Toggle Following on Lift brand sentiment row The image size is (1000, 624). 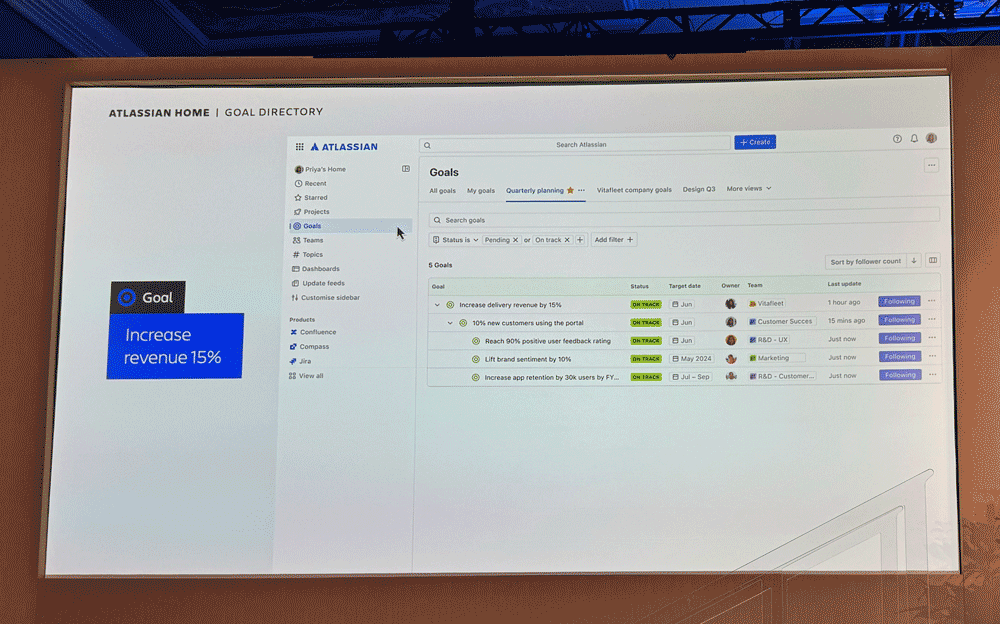coord(899,357)
